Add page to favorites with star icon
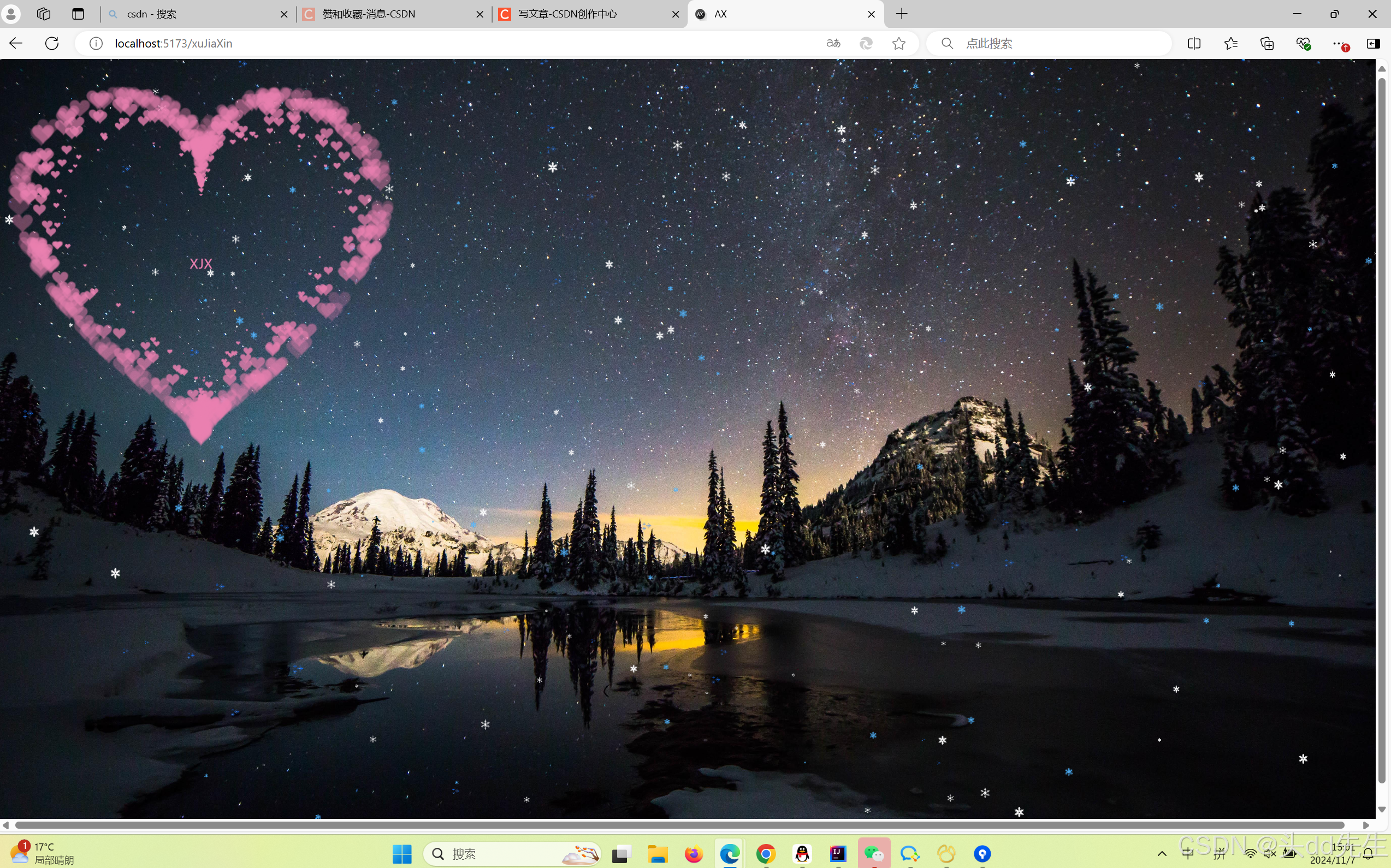Screen dimensions: 1391x868 click(x=899, y=43)
